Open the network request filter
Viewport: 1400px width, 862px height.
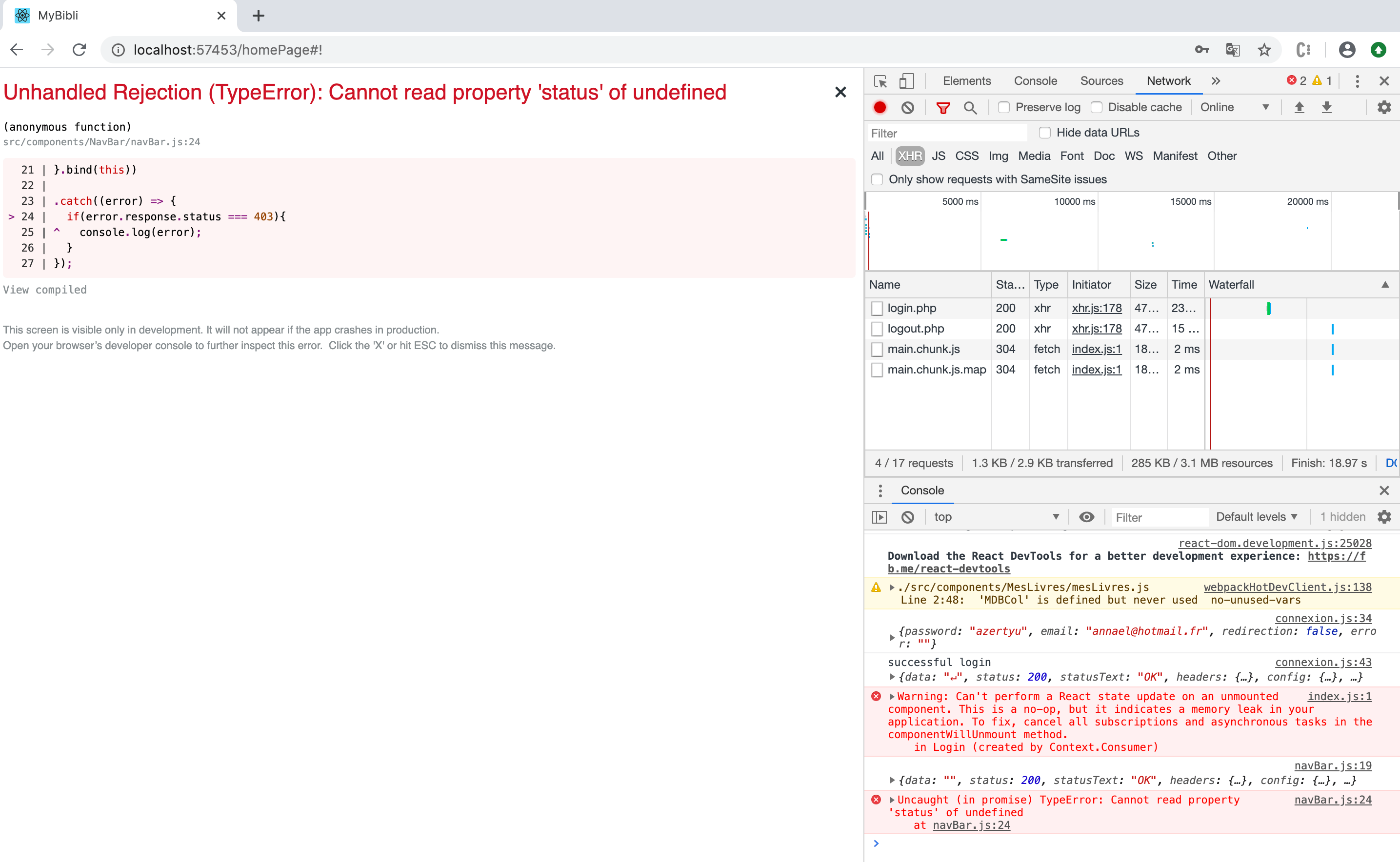tap(944, 107)
